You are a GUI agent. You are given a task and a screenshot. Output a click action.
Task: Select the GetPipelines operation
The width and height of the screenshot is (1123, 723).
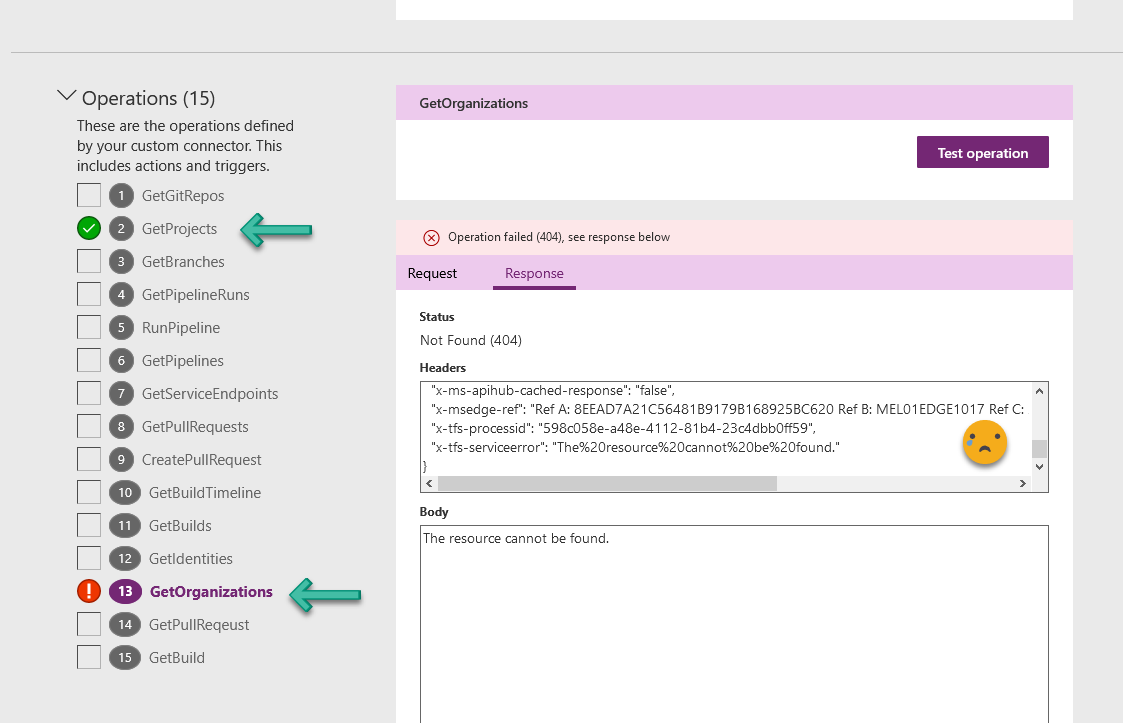click(183, 360)
